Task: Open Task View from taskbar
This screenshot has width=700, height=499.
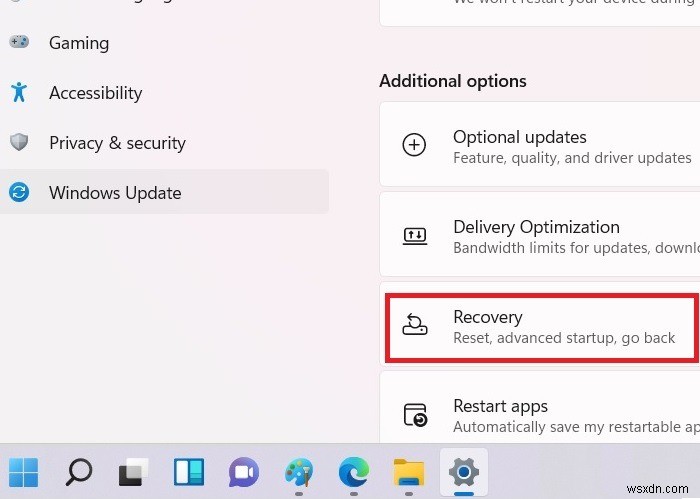Action: pos(133,472)
